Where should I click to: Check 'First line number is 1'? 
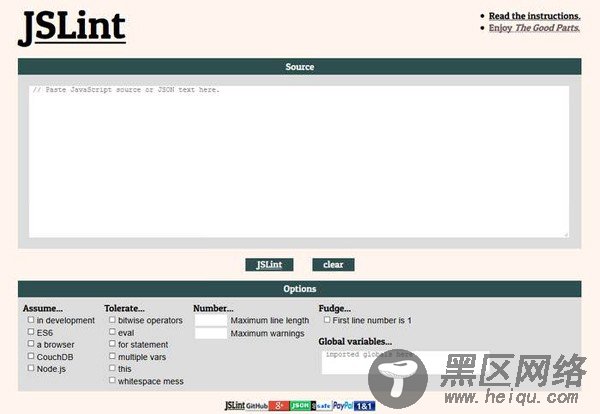click(327, 319)
